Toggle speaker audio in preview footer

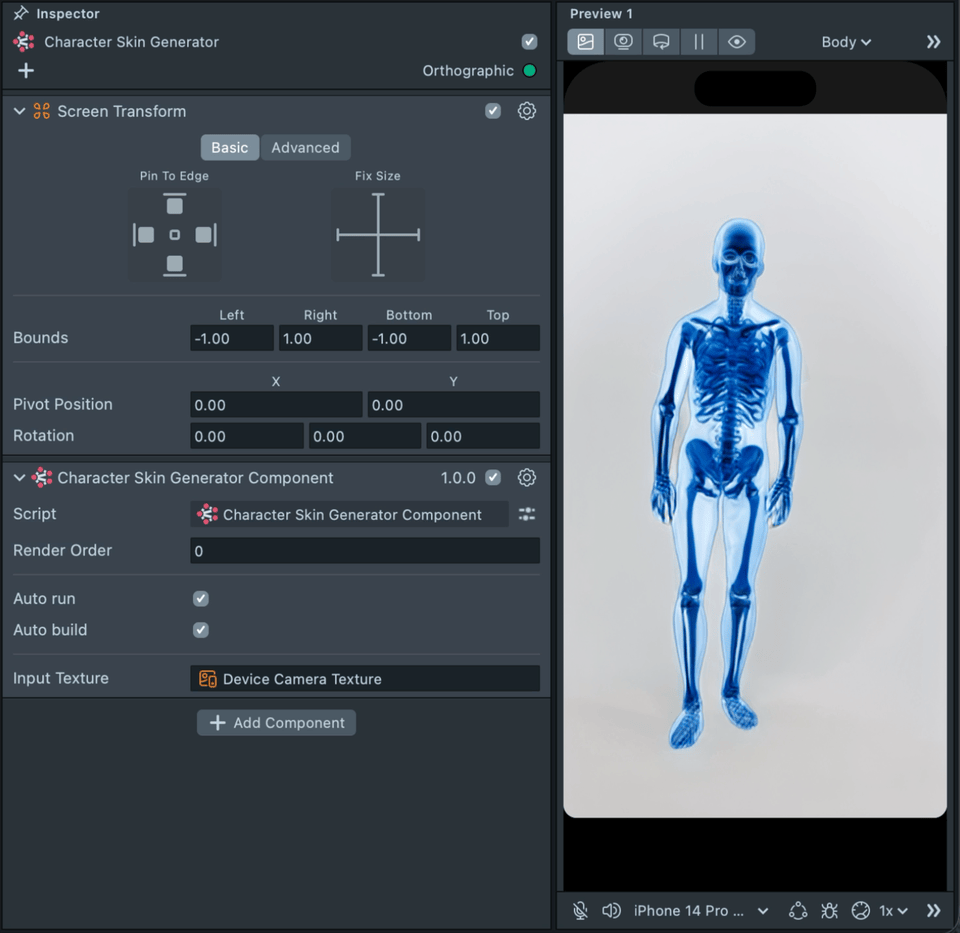point(611,911)
